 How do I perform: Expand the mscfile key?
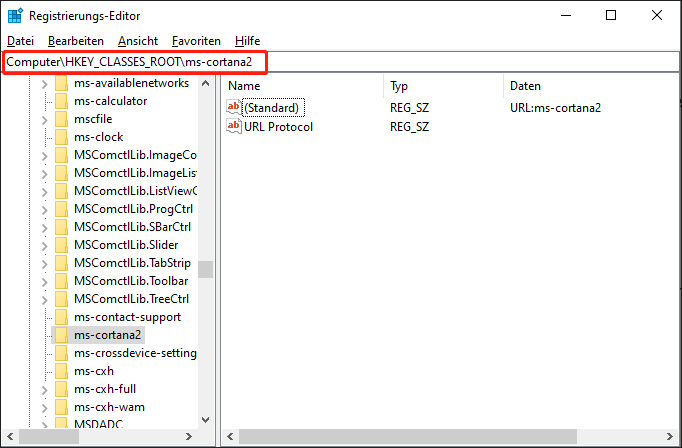(x=44, y=120)
